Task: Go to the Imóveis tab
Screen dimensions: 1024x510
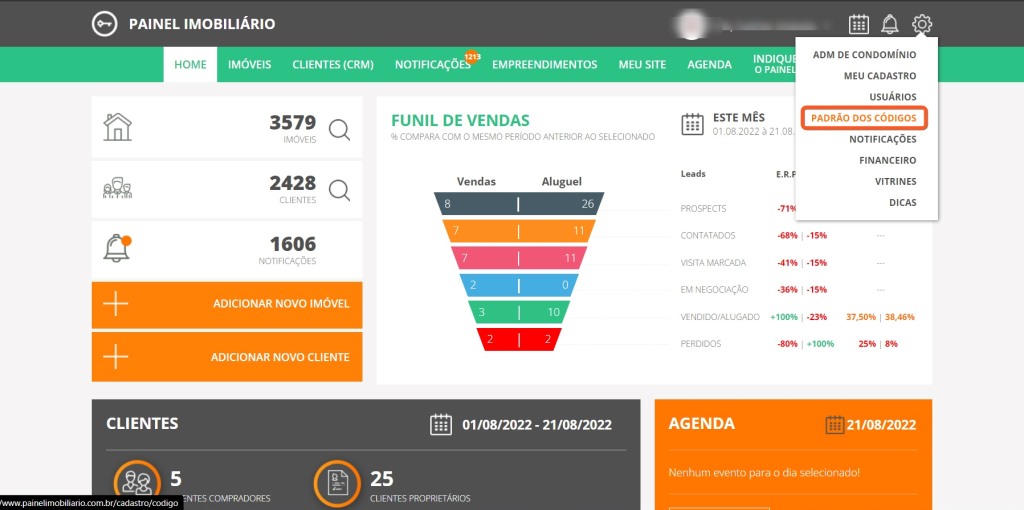Action: point(249,65)
